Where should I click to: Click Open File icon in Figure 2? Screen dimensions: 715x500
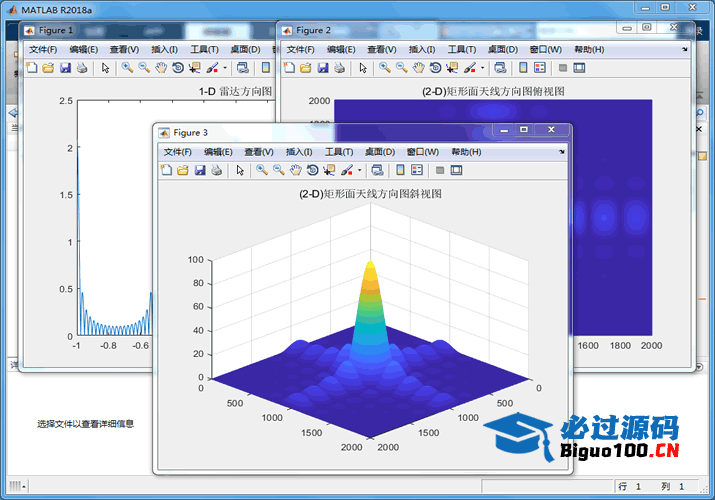click(306, 68)
